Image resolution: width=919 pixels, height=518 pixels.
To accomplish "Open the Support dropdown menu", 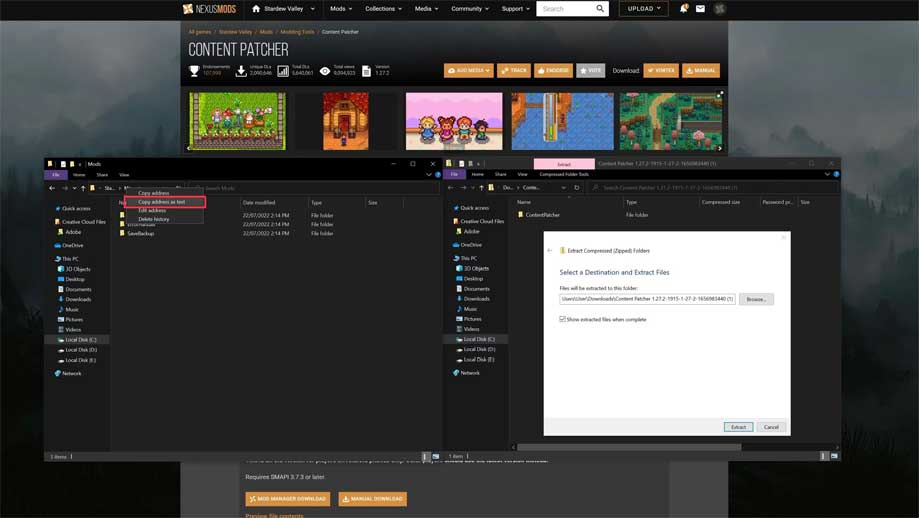I will coord(516,9).
